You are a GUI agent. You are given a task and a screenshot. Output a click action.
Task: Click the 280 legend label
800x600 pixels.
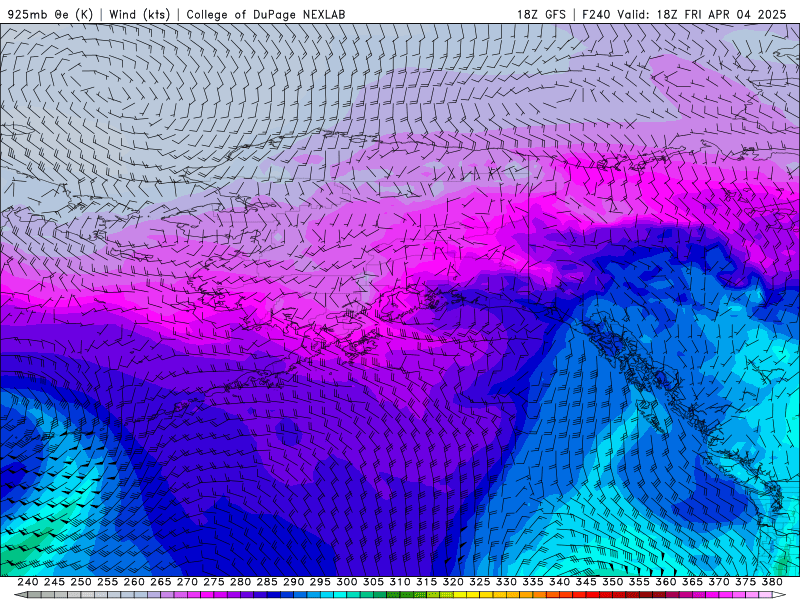coord(240,582)
